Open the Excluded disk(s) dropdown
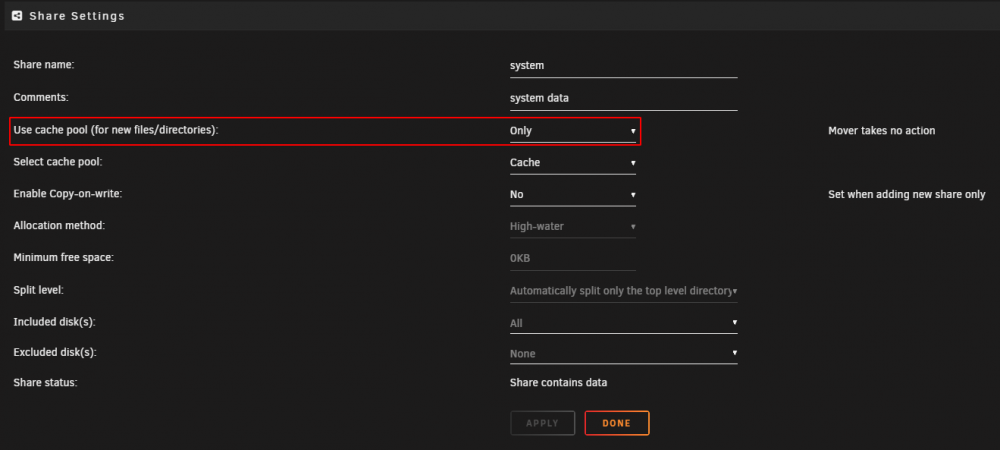The image size is (1000, 450). (623, 353)
